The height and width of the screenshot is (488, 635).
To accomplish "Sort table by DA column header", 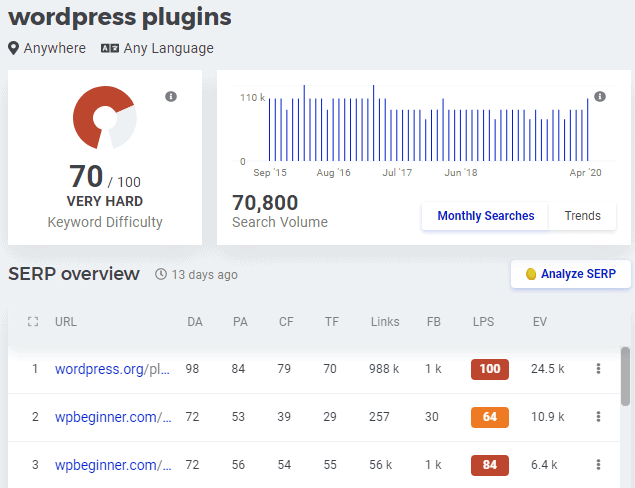I will click(195, 322).
